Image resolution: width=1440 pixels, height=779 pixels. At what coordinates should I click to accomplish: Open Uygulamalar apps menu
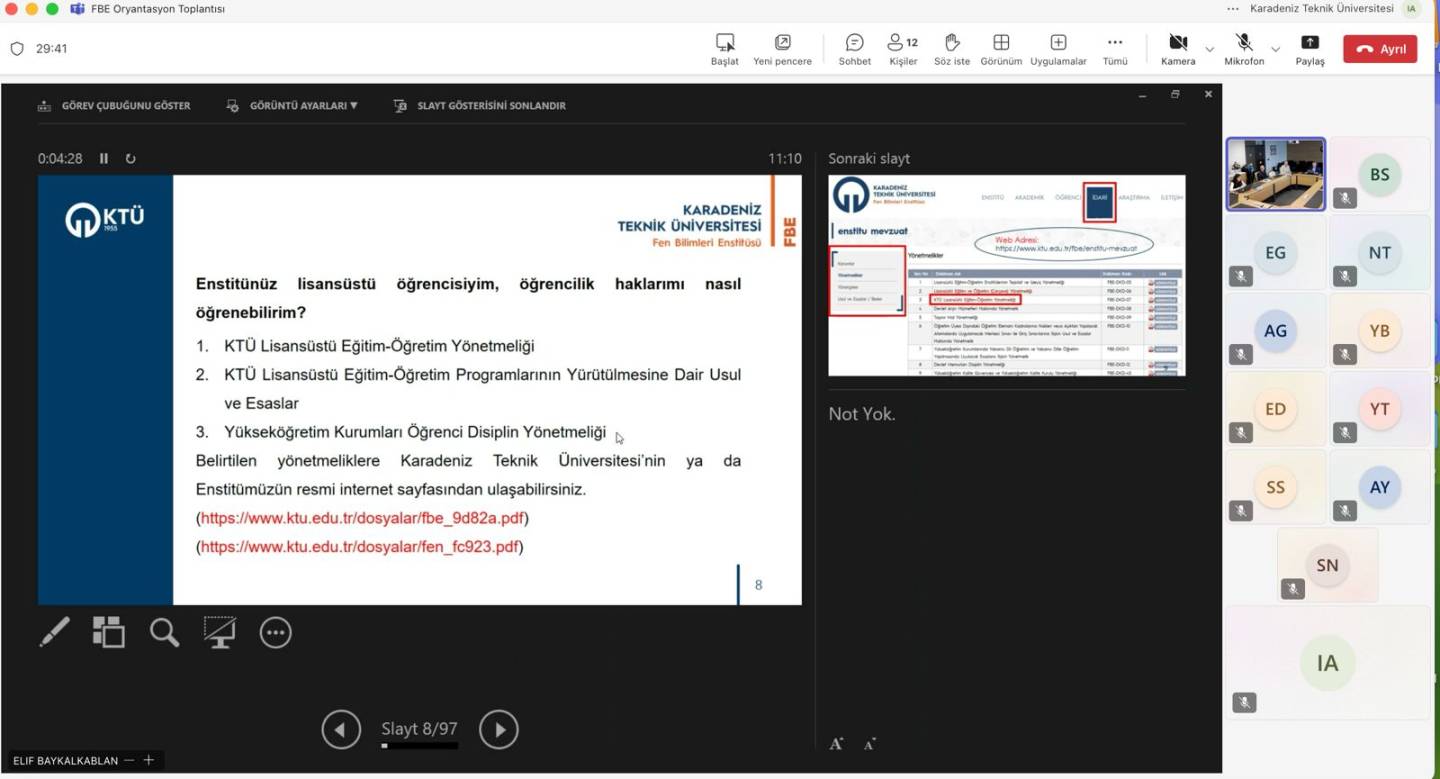[x=1058, y=49]
